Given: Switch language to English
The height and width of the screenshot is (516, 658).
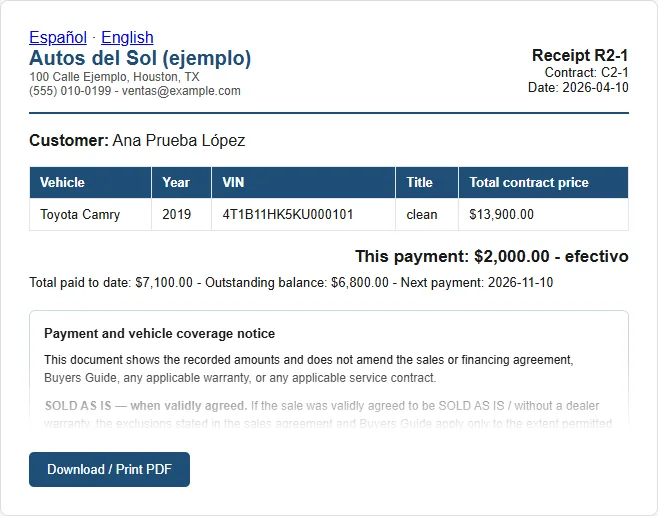Looking at the screenshot, I should pos(127,37).
